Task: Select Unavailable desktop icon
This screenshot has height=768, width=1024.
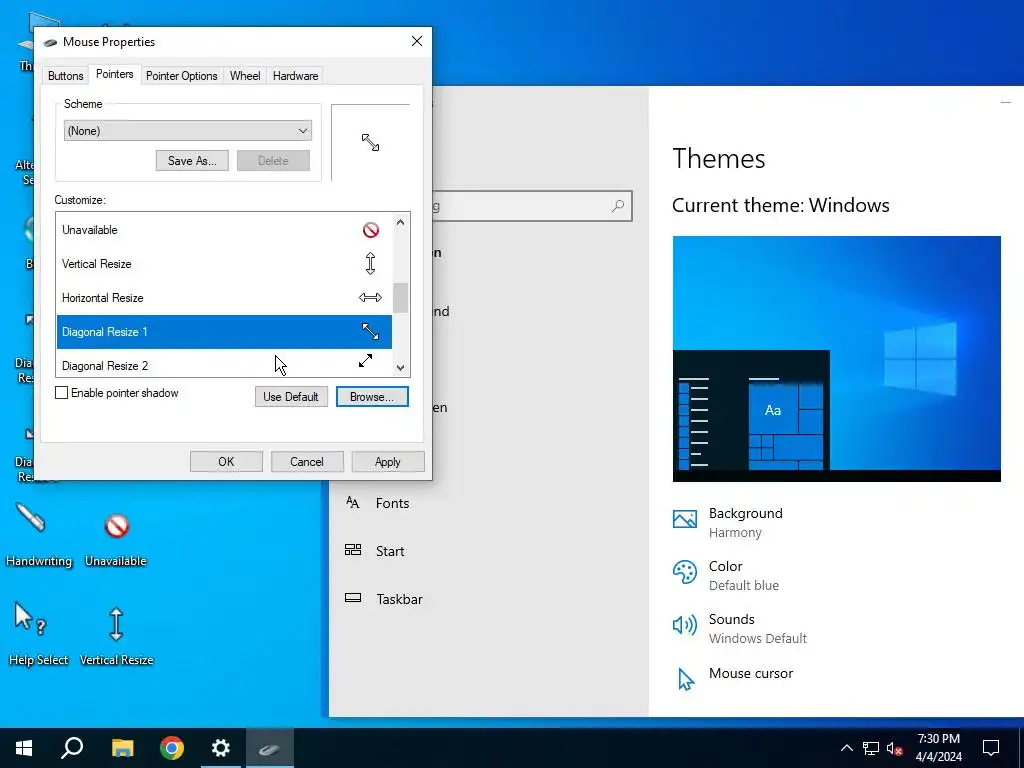Action: 116,537
